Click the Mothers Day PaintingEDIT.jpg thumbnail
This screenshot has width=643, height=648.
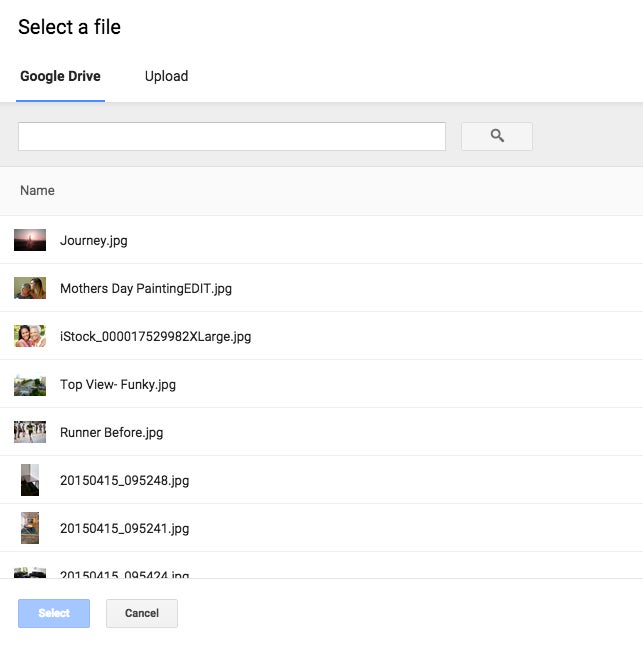point(30,288)
